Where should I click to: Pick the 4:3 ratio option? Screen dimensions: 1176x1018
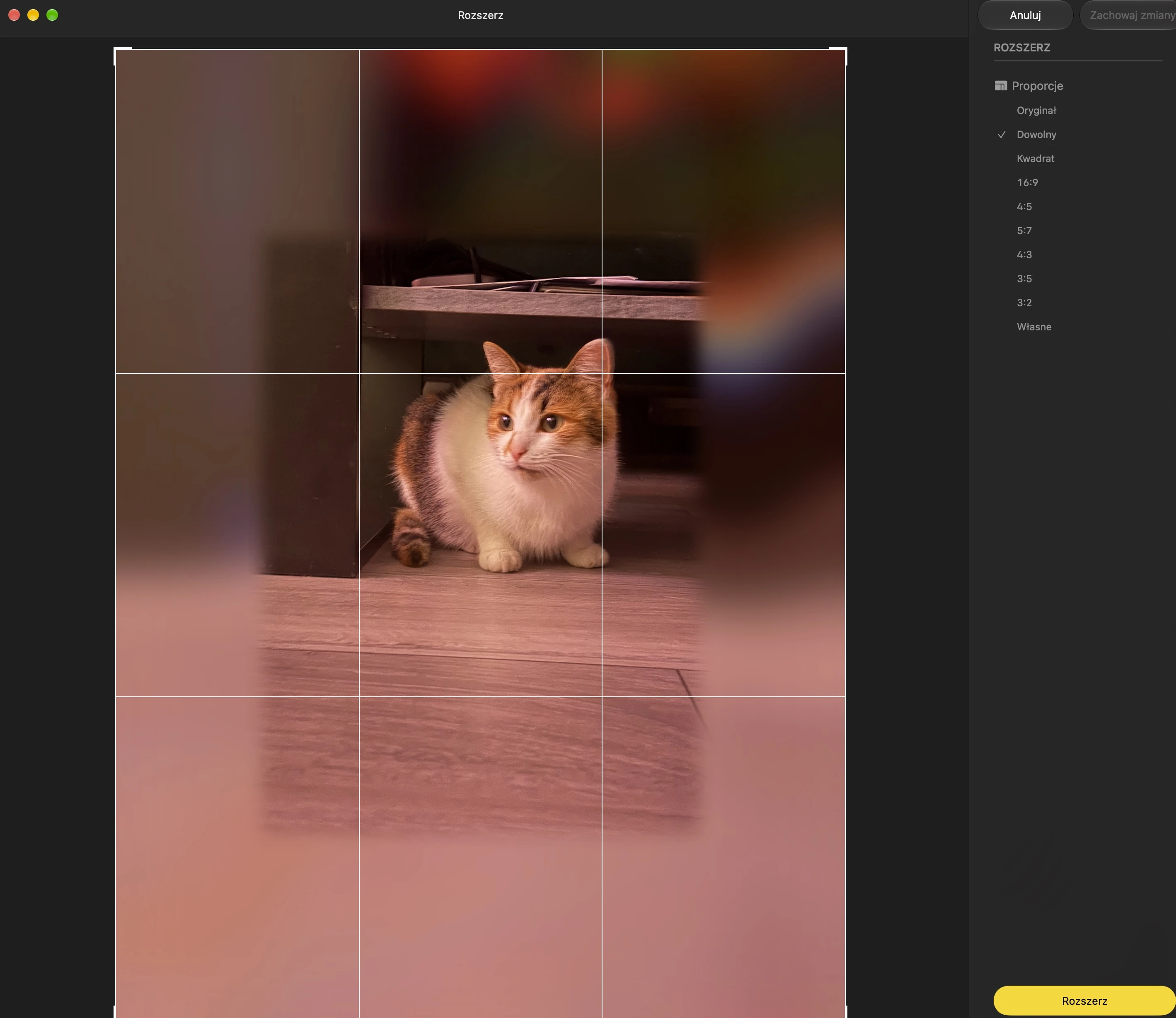pyautogui.click(x=1024, y=255)
